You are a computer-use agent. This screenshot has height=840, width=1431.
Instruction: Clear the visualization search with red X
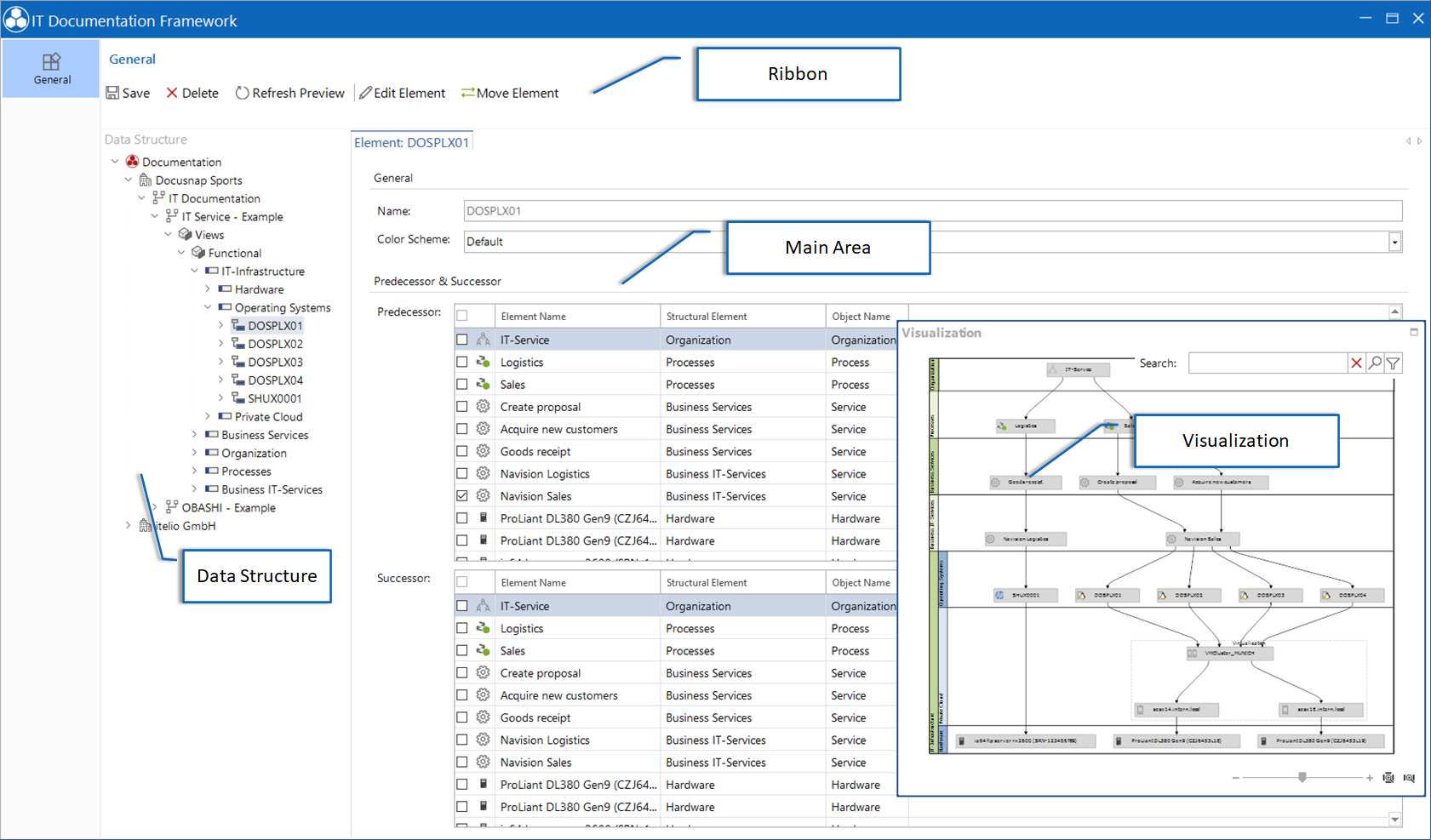(1356, 363)
